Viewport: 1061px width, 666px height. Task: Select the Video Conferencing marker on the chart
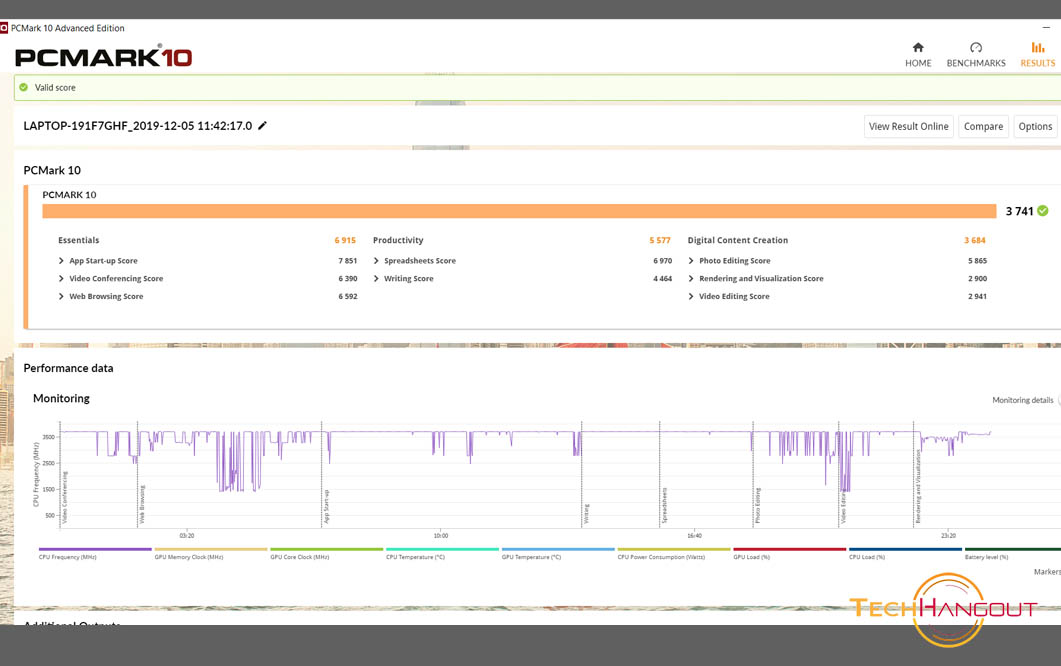[65, 497]
